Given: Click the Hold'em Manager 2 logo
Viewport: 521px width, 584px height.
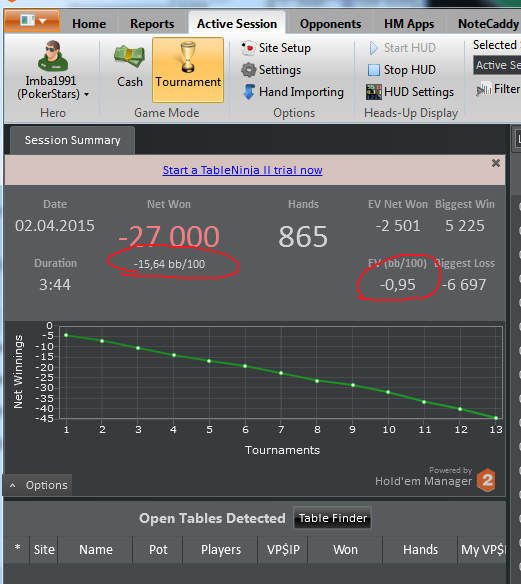Looking at the screenshot, I should [486, 480].
